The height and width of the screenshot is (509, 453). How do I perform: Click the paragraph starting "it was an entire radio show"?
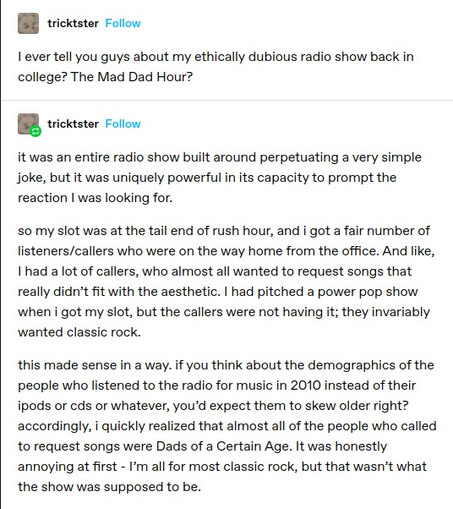[220, 178]
